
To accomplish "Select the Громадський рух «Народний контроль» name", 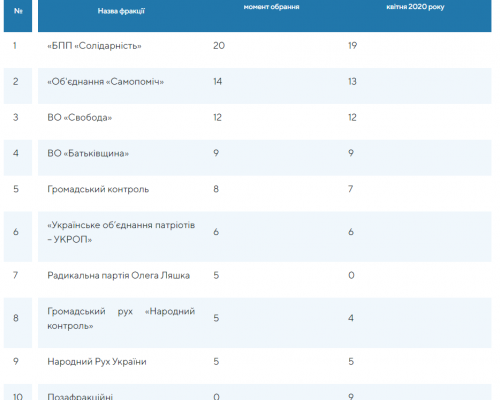I will [x=121, y=318].
